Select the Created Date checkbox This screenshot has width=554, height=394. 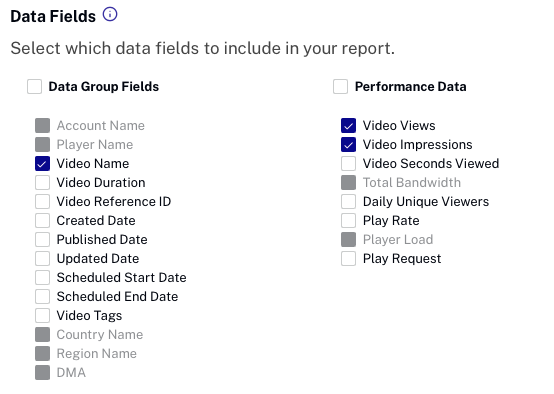point(42,221)
